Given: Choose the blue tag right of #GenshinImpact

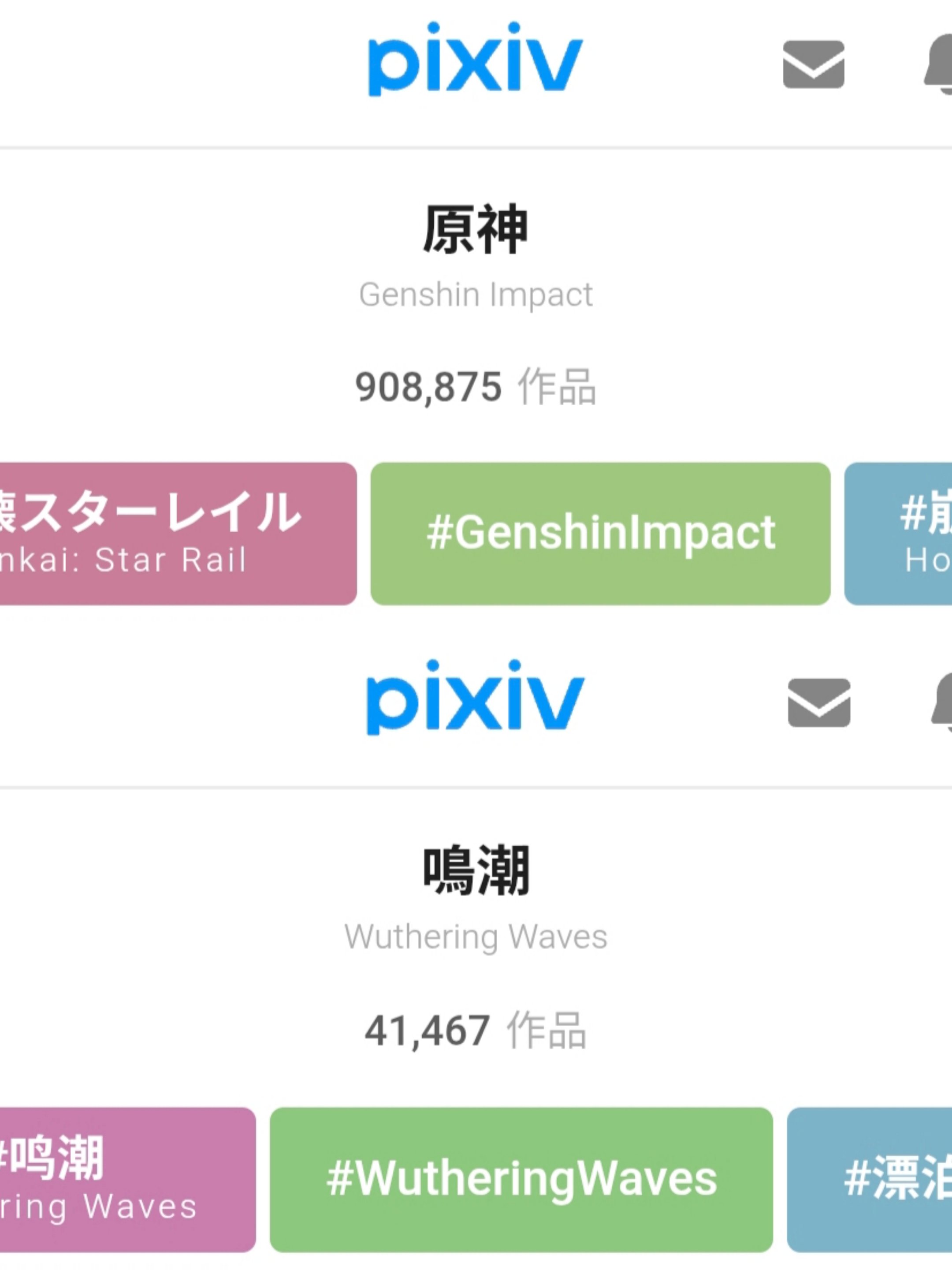Looking at the screenshot, I should [x=898, y=534].
